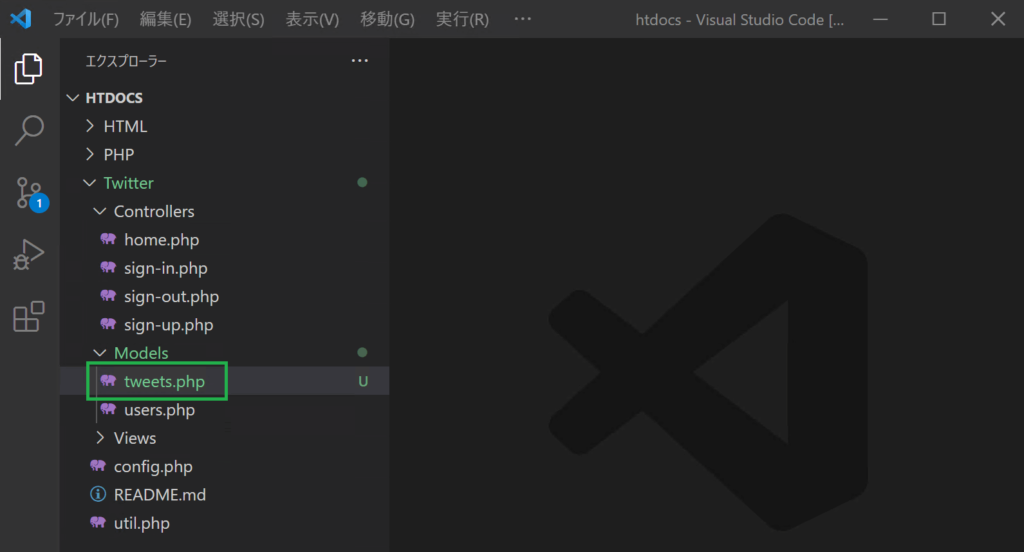Viewport: 1024px width, 552px height.
Task: Click PHP elephant icon beside sign-in.php
Action: tap(108, 267)
